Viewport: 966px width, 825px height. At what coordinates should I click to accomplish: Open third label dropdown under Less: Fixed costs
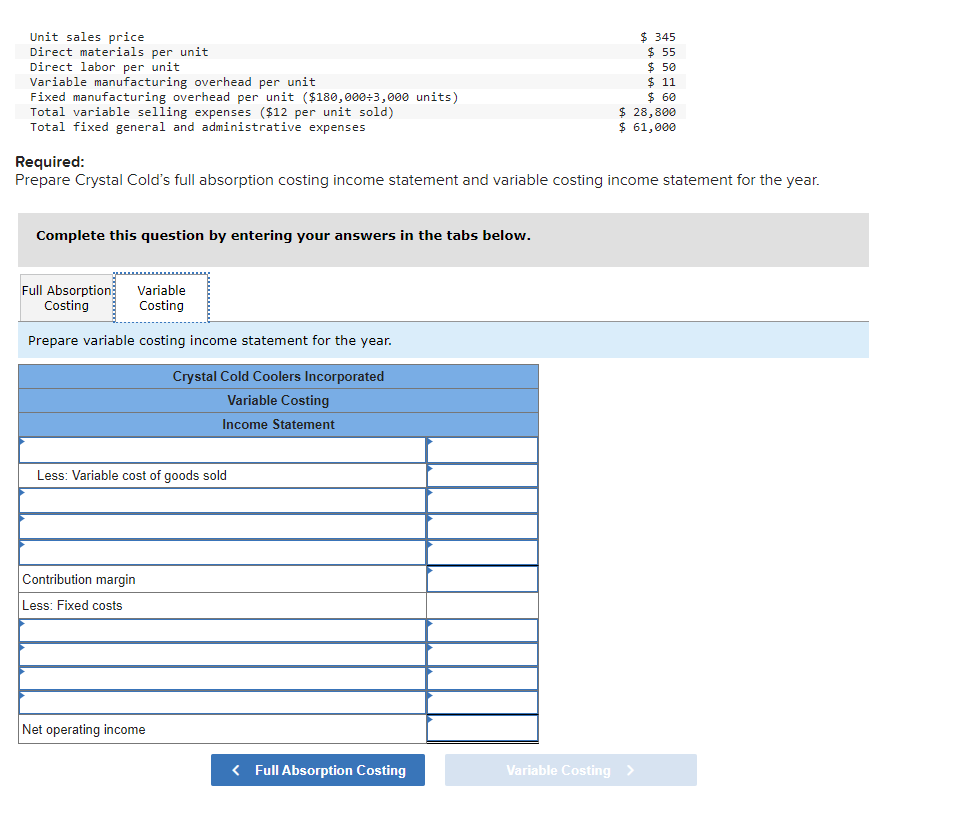[x=222, y=678]
